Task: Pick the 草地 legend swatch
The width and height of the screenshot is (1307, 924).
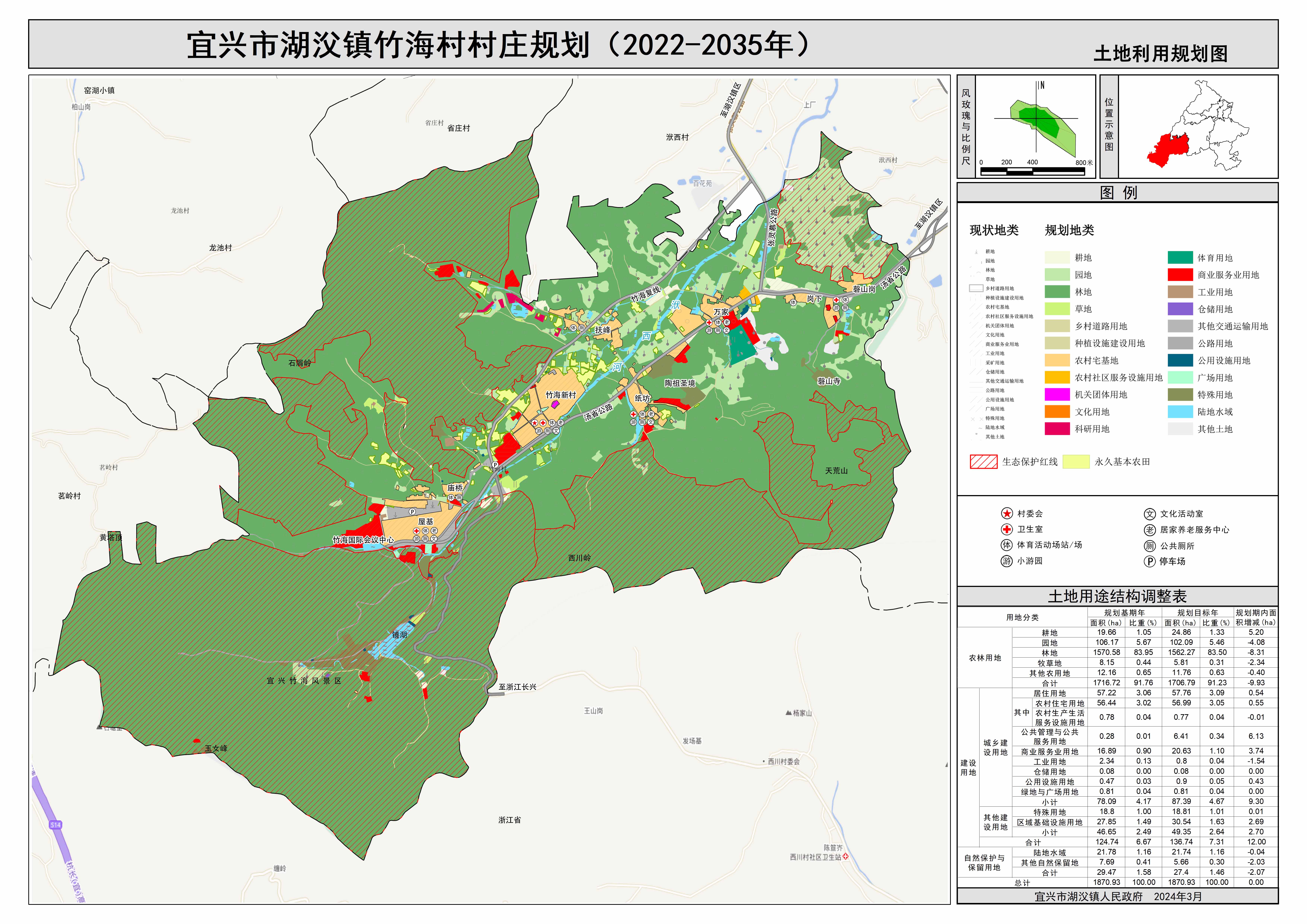Action: (x=1057, y=309)
